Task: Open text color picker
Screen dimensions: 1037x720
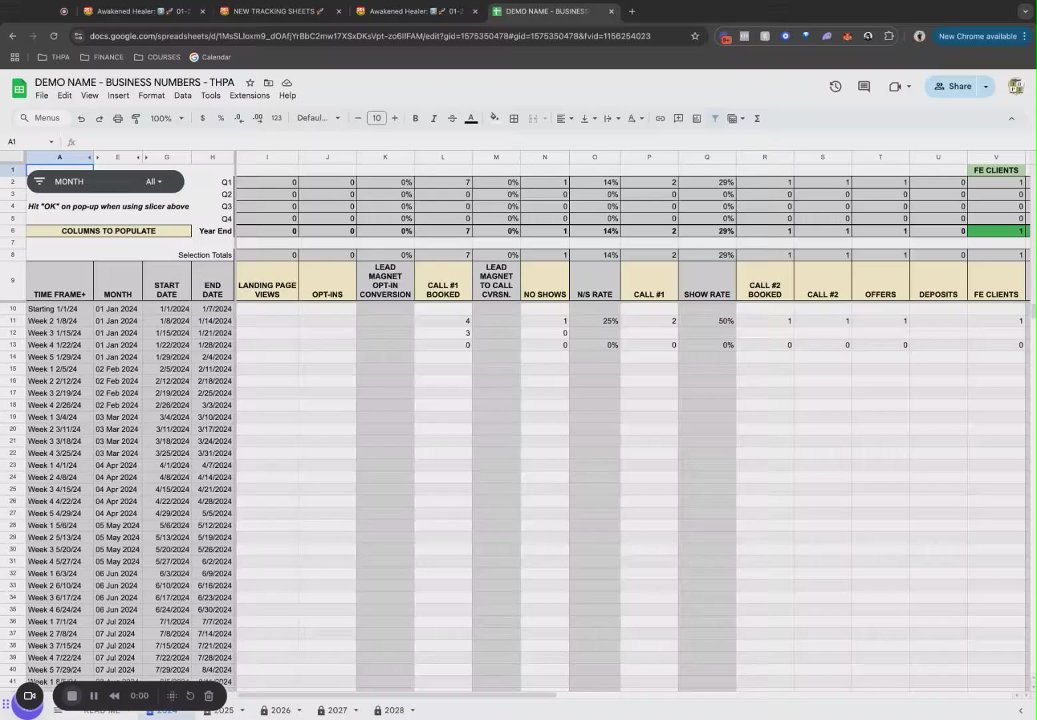Action: [471, 118]
